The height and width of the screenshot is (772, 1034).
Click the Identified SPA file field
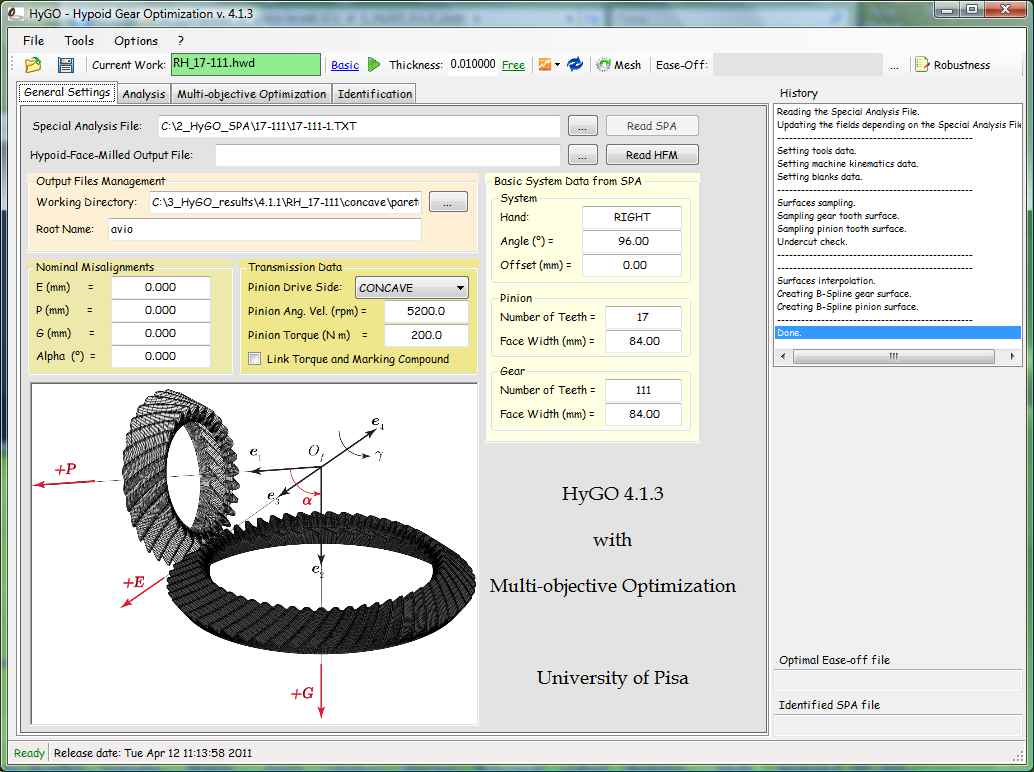coord(897,725)
